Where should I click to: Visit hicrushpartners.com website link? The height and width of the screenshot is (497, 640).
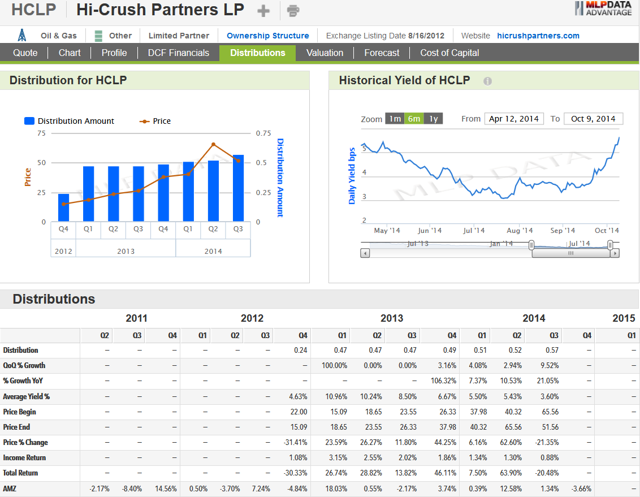pyautogui.click(x=538, y=36)
